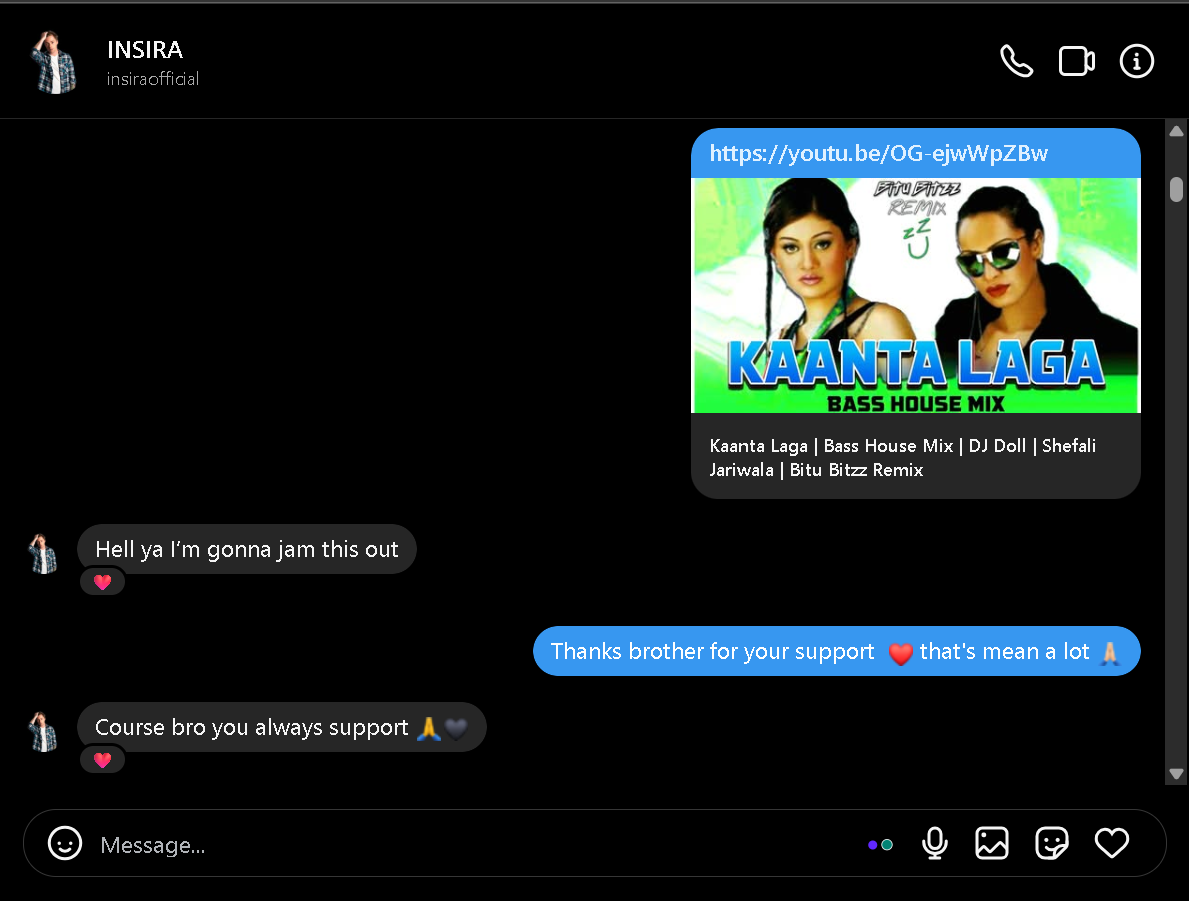Click heart reaction under "Hell ya" message
This screenshot has width=1189, height=901.
pyautogui.click(x=102, y=582)
